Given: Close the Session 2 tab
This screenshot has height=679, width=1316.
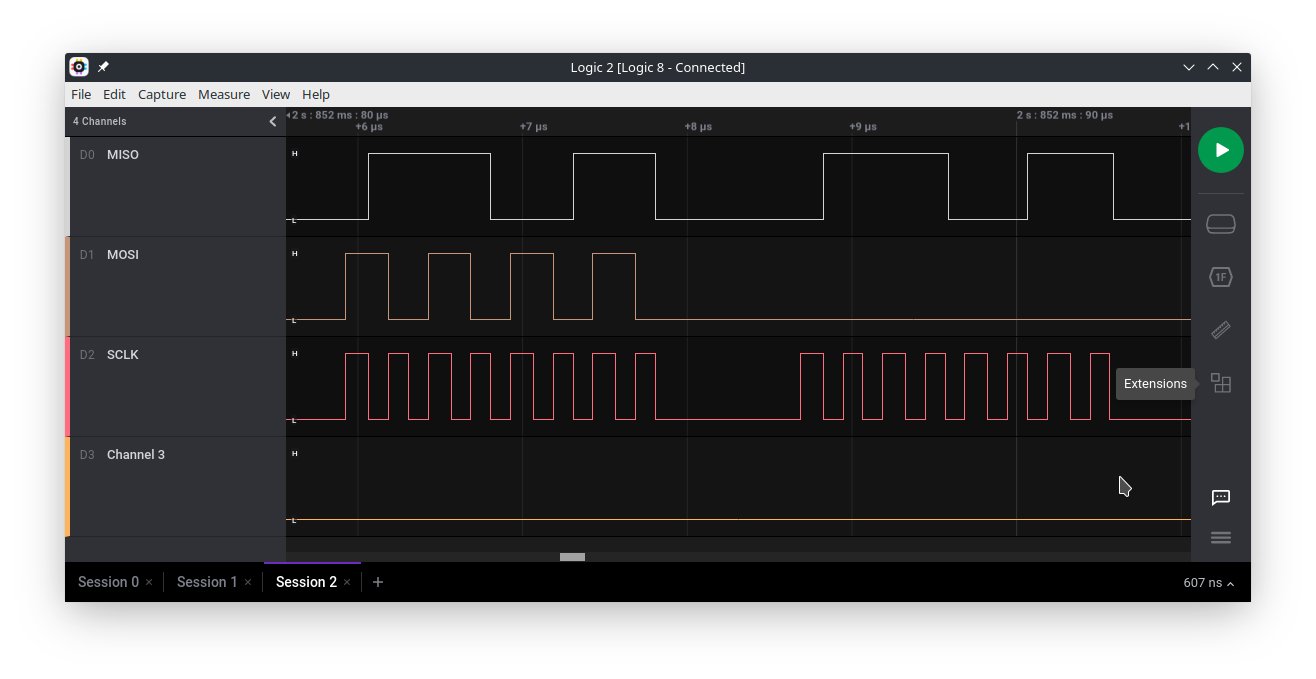Looking at the screenshot, I should pyautogui.click(x=347, y=582).
